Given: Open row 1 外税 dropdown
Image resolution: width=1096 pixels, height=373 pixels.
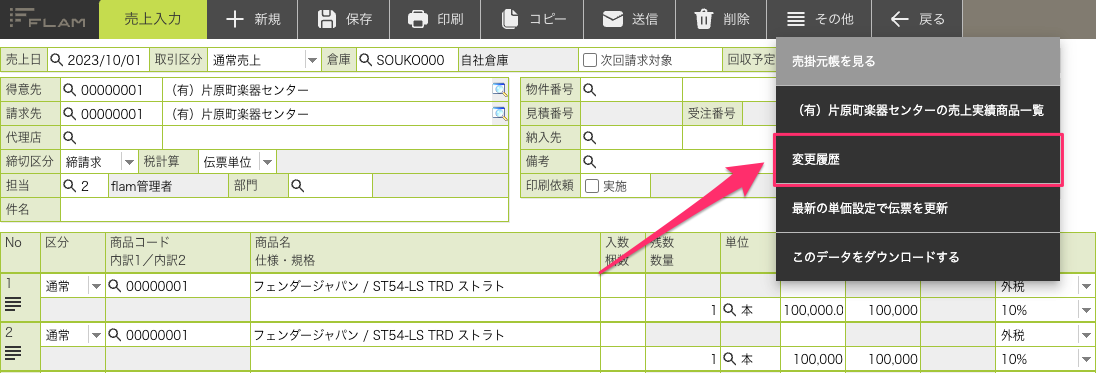Looking at the screenshot, I should [x=1087, y=286].
